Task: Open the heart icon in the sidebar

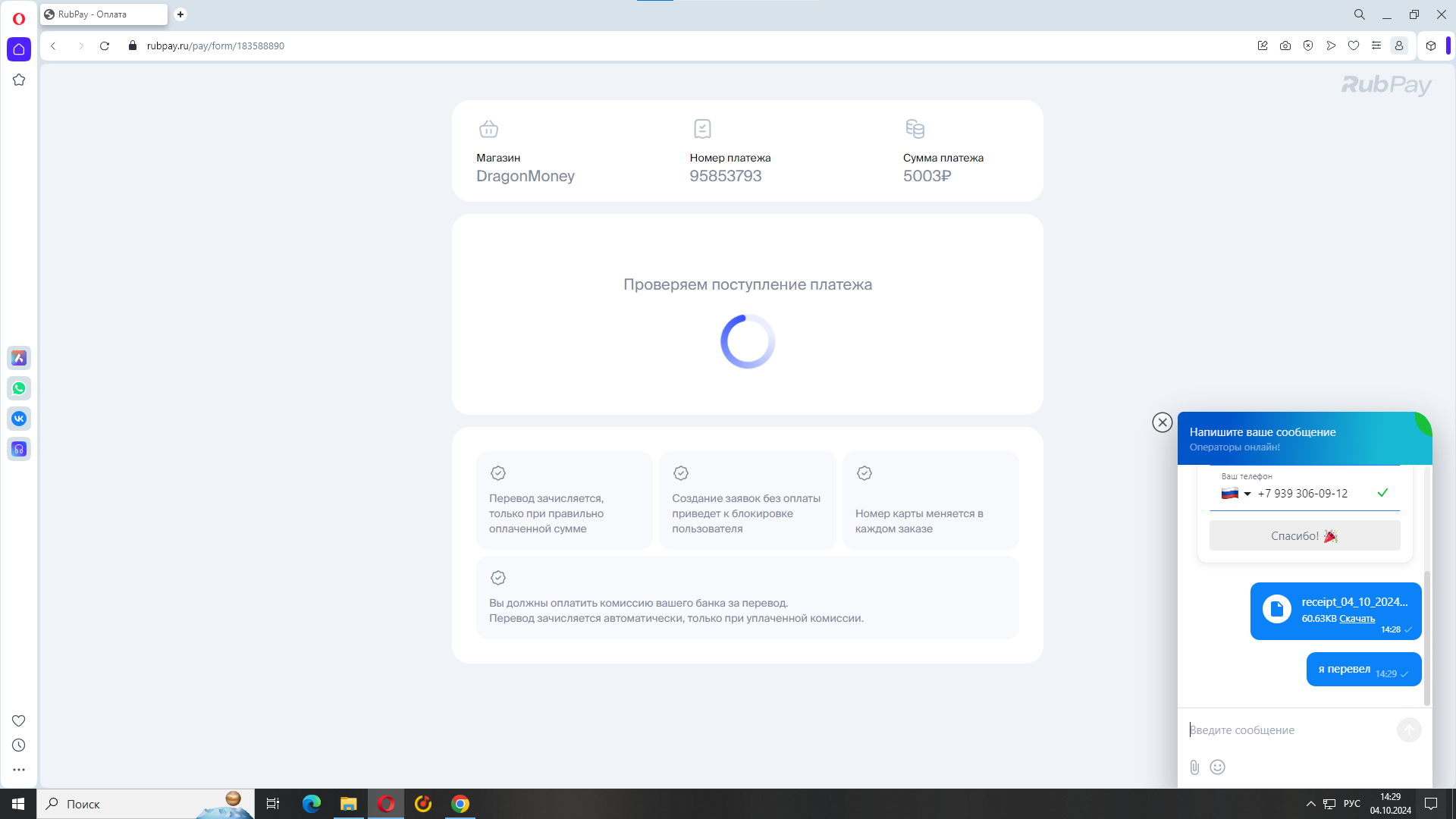Action: tap(19, 720)
